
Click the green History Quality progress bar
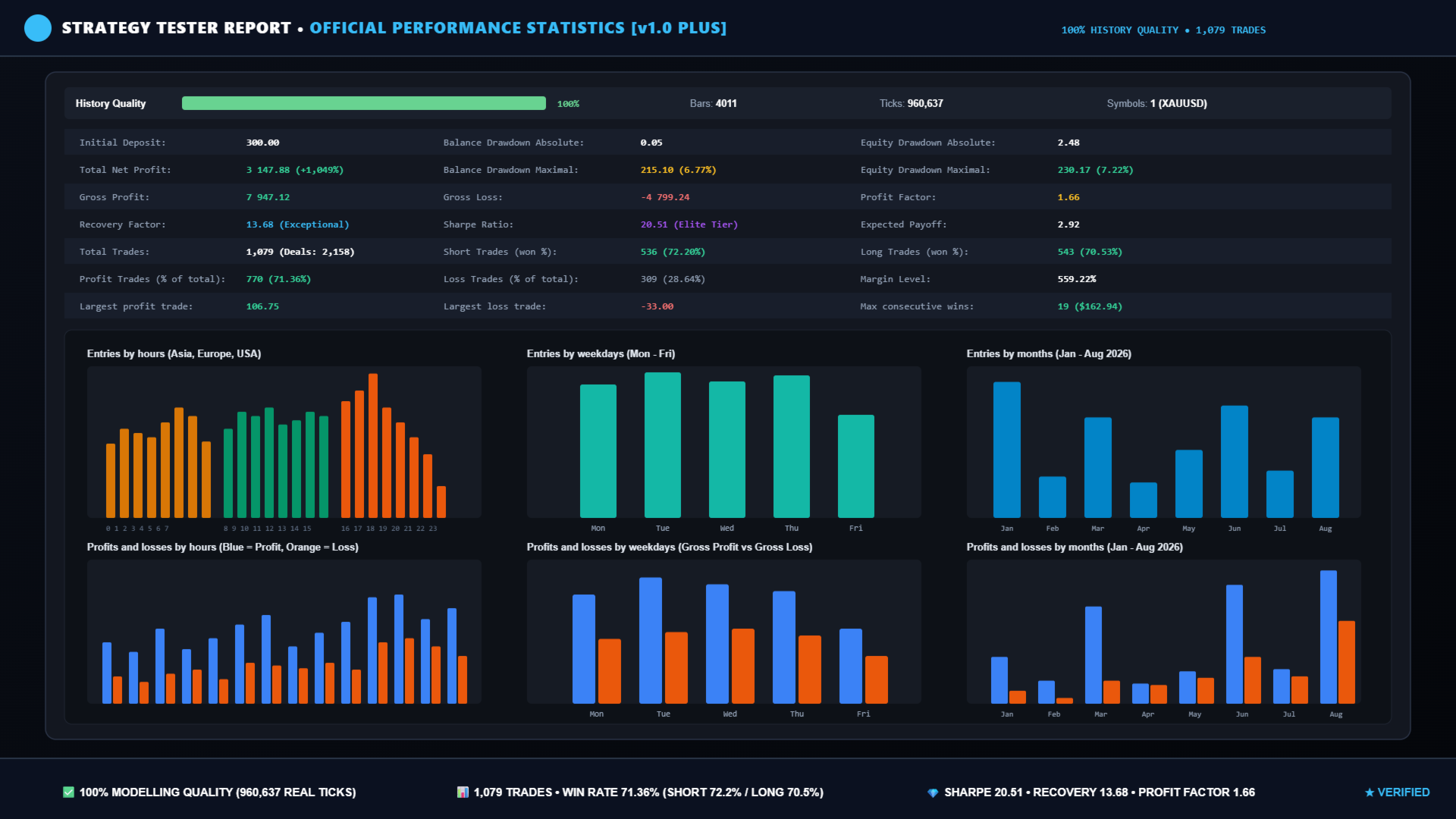click(x=364, y=103)
